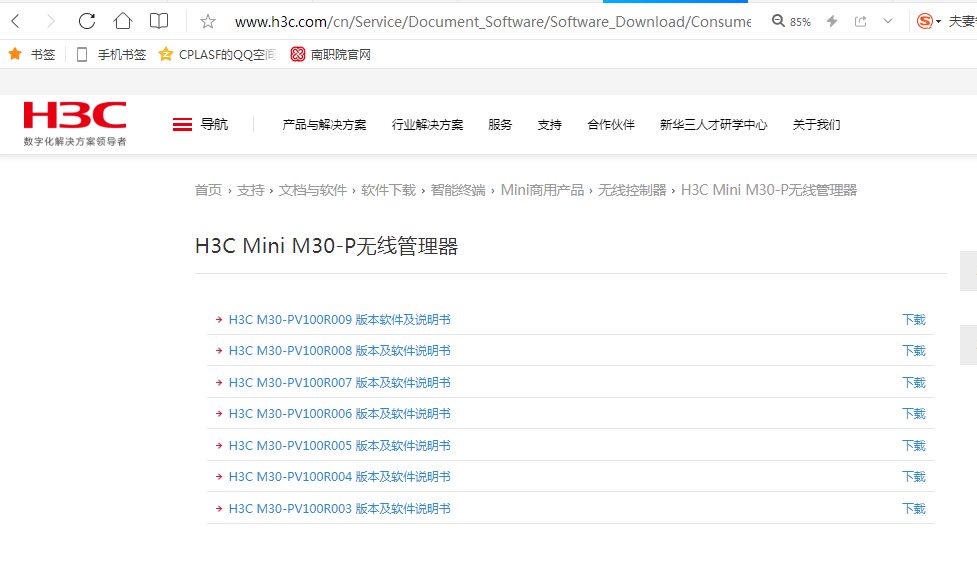Go to 智能终端 breadcrumb link
The image size is (977, 562).
[x=458, y=190]
